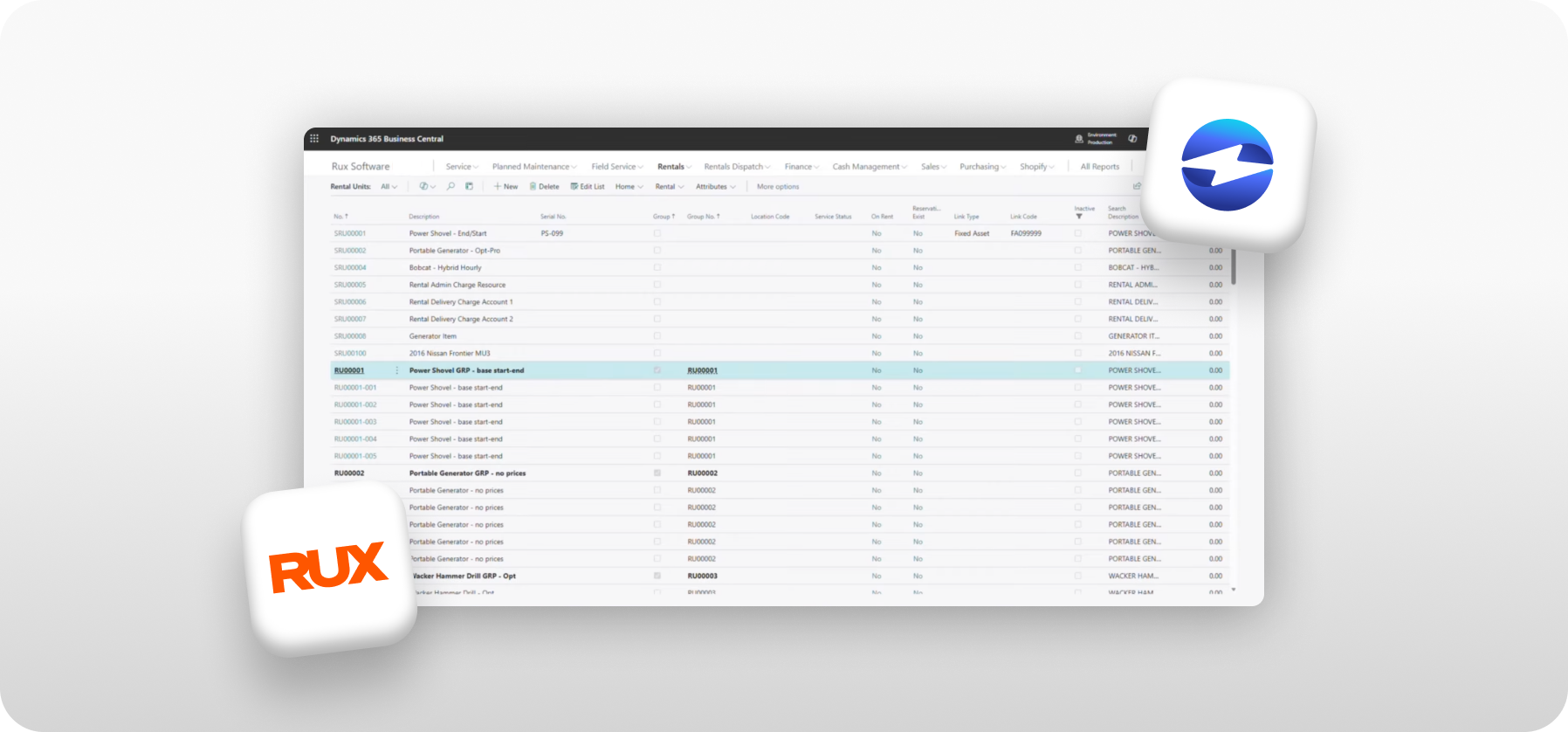Open the Shopify navigation menu
Viewport: 1568px width, 732px height.
(1036, 166)
